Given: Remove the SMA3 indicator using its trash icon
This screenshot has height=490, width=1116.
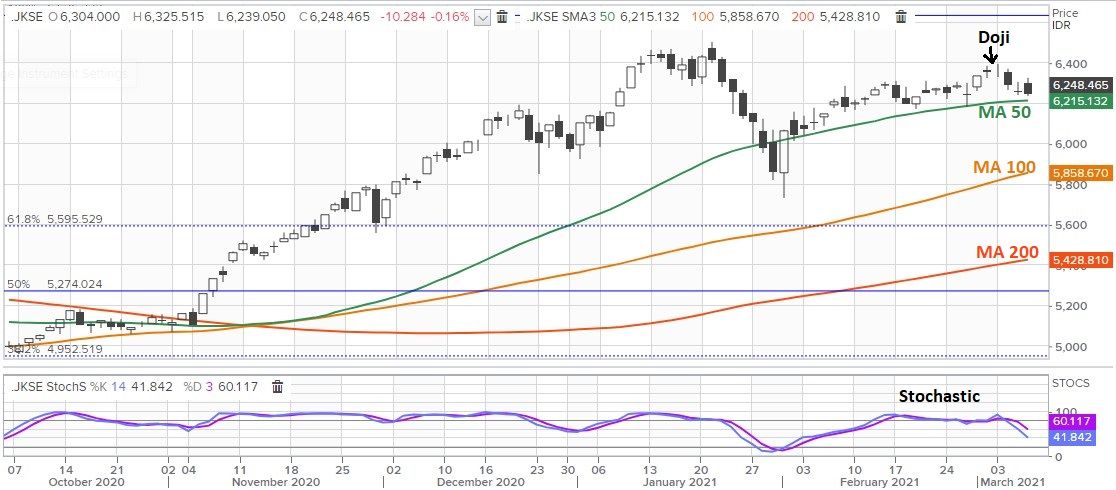Looking at the screenshot, I should click(x=901, y=17).
